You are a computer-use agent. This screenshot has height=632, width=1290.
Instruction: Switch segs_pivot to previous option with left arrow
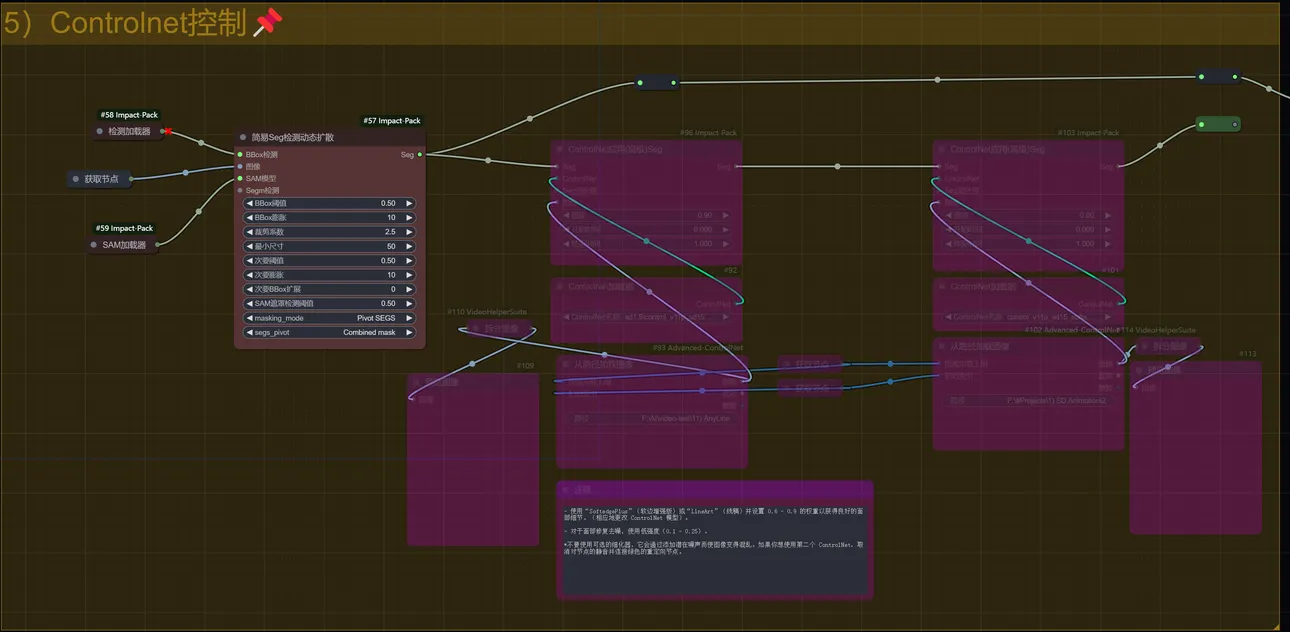click(x=250, y=332)
